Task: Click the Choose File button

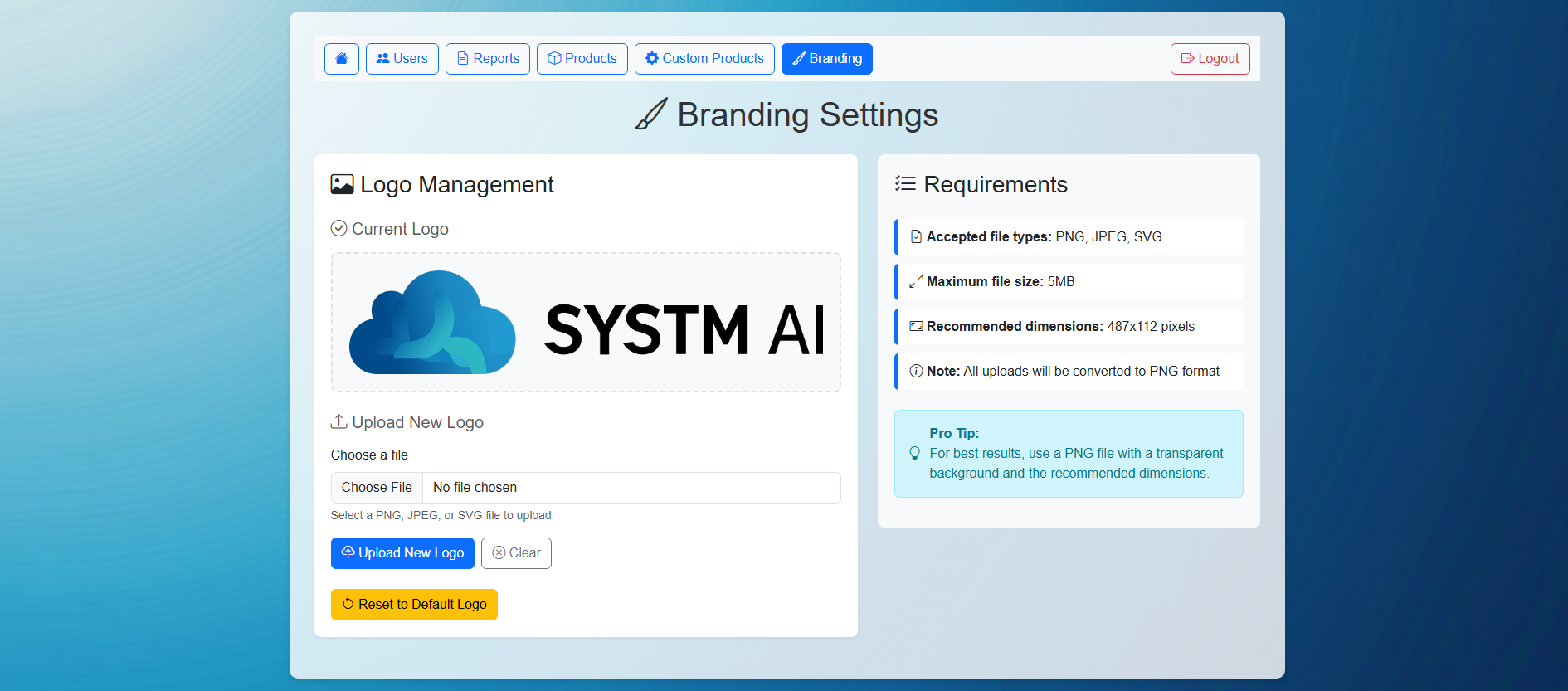Action: point(377,488)
